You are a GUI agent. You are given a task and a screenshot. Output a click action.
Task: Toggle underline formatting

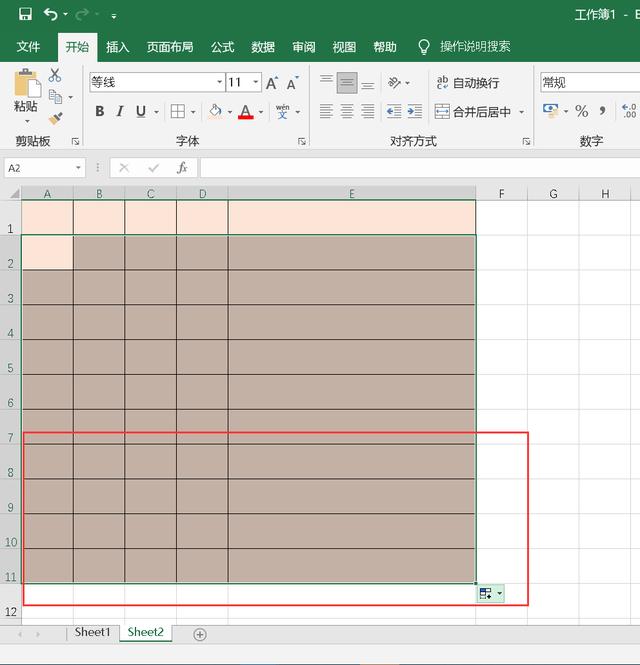tap(141, 112)
